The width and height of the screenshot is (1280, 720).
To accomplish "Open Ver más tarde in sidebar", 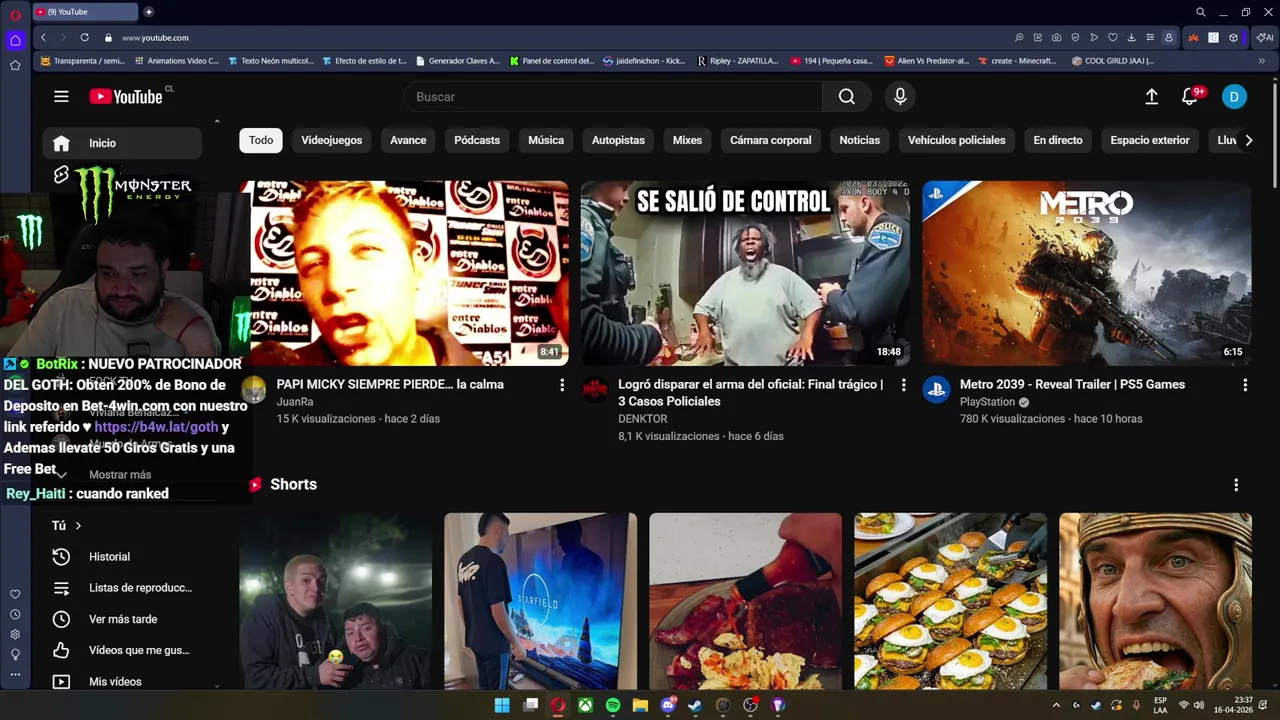I will tap(122, 619).
